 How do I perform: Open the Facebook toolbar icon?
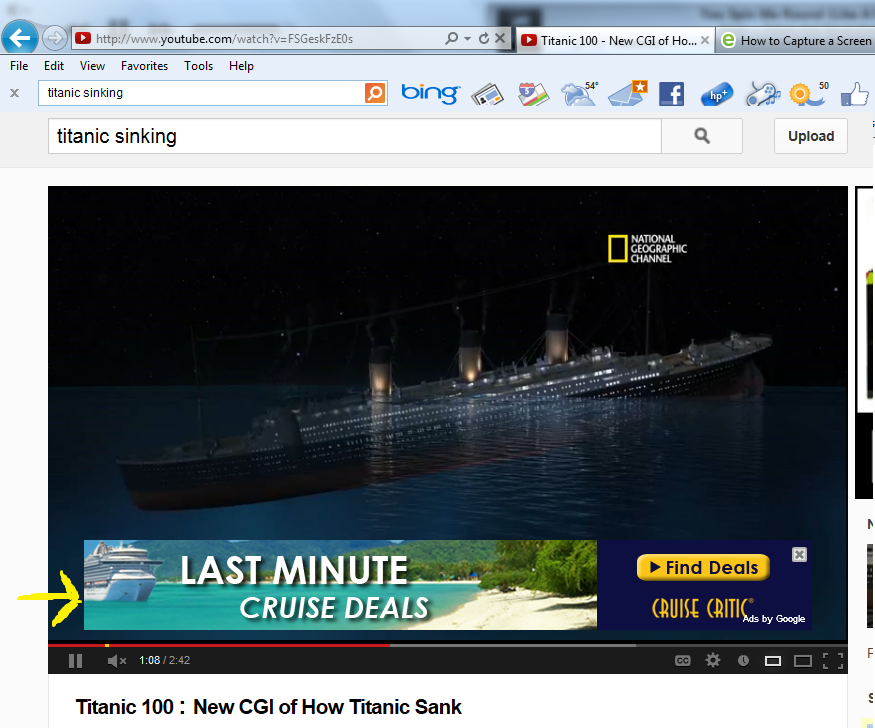coord(671,94)
